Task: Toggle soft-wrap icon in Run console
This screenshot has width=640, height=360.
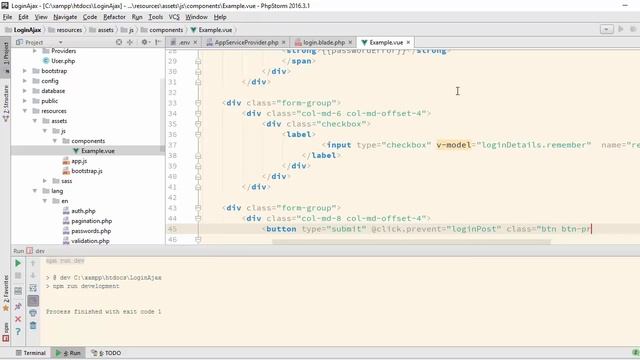Action: tap(33, 288)
